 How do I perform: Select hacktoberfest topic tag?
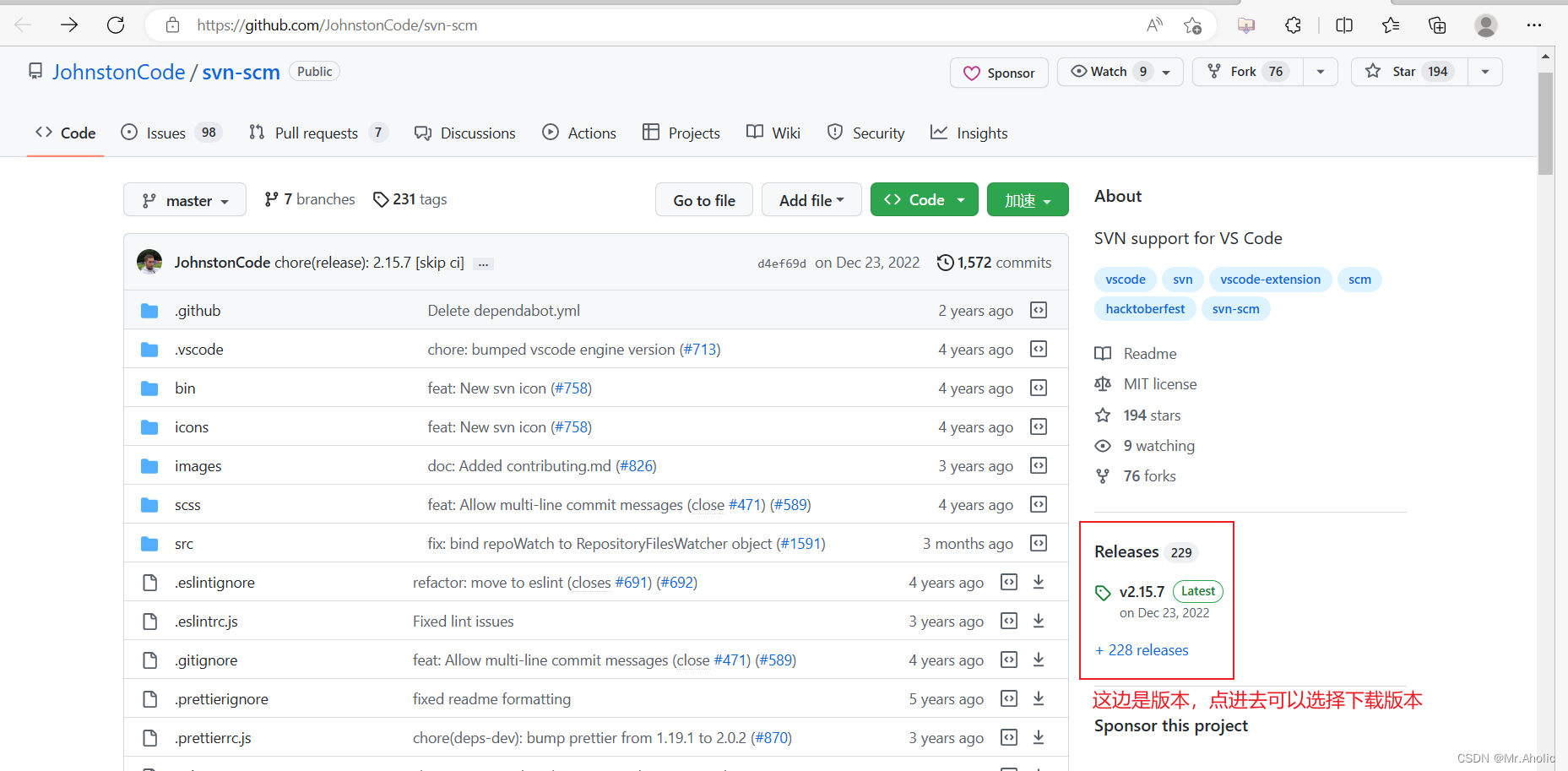tap(1145, 309)
